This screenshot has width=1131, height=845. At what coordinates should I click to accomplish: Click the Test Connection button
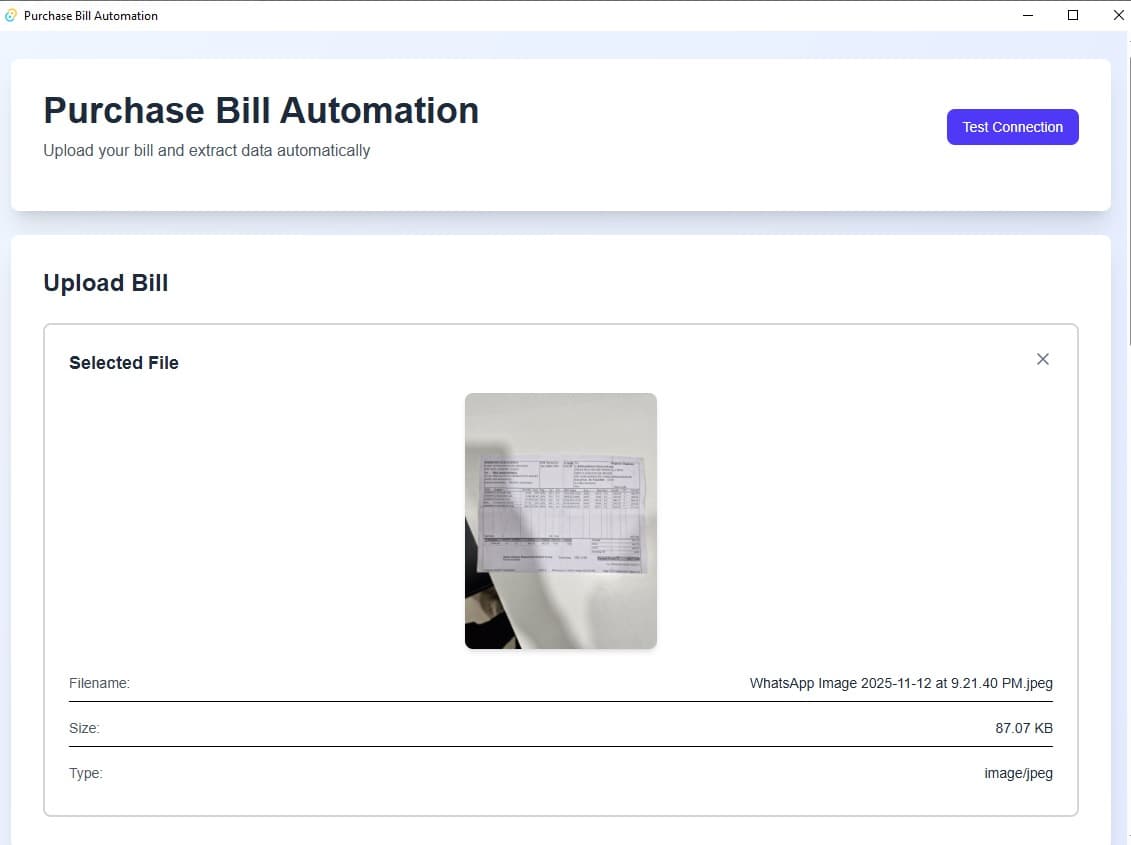coord(1012,127)
